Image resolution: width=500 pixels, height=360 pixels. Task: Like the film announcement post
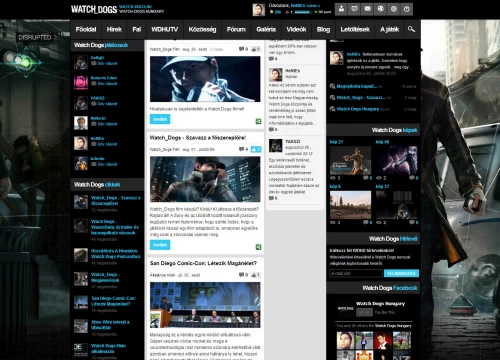[256, 49]
